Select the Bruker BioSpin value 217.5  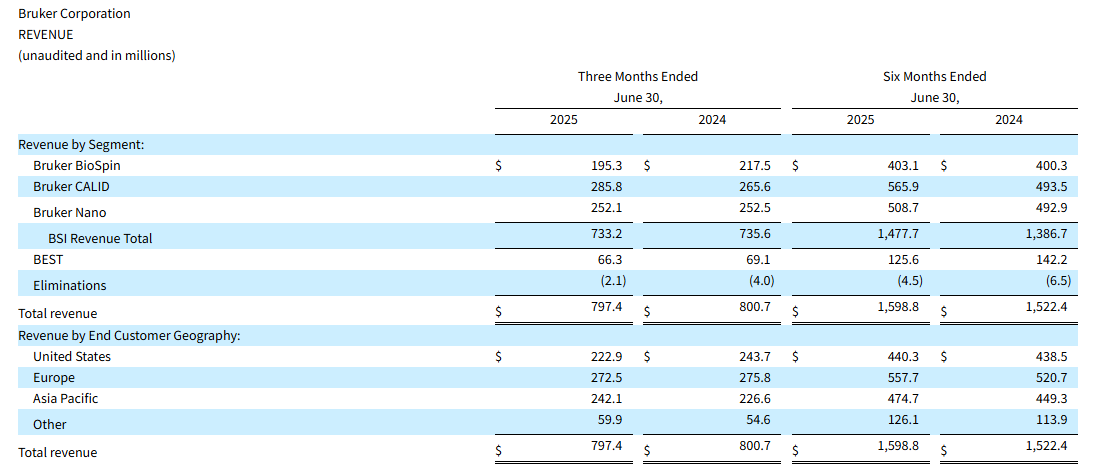[756, 166]
